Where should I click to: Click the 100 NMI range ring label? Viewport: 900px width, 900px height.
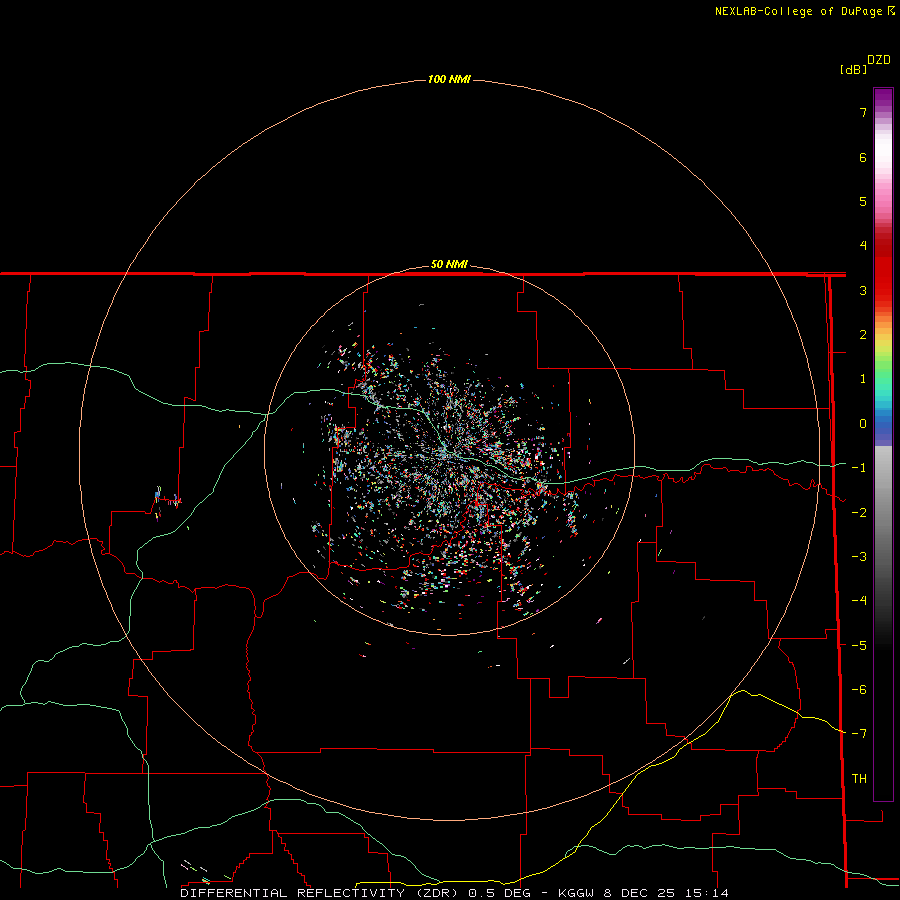(449, 79)
